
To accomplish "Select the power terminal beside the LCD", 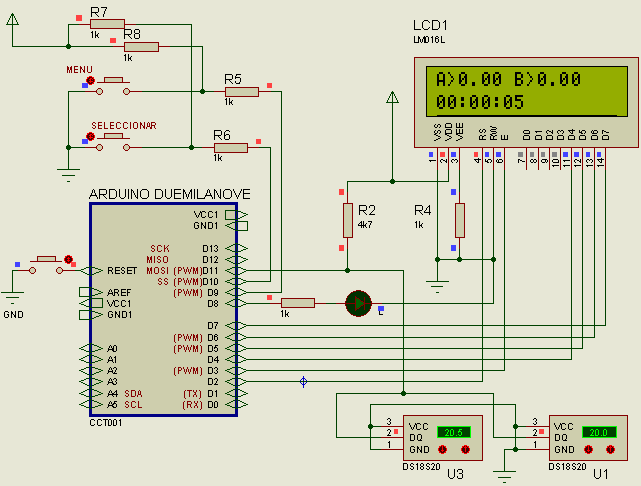I will click(392, 97).
